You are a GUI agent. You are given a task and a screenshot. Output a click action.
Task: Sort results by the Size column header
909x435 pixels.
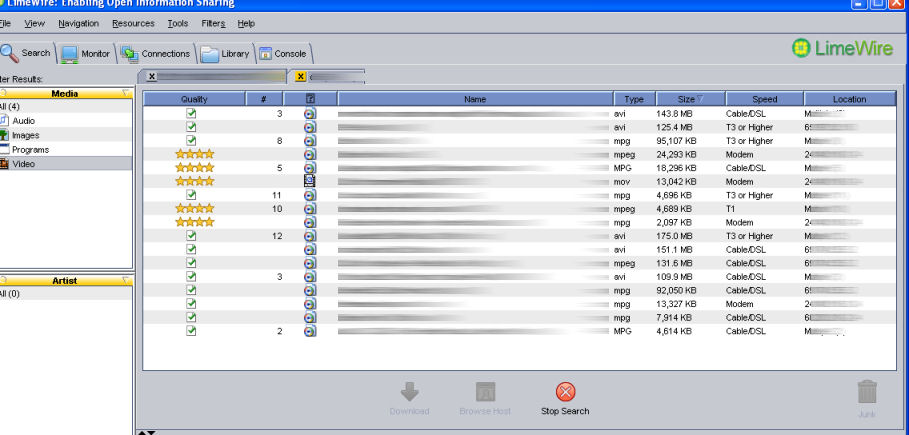689,99
